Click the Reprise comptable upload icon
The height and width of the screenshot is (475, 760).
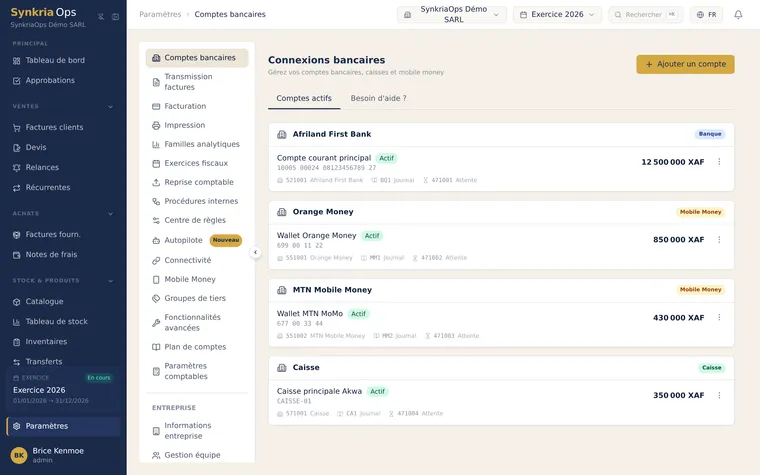156,182
